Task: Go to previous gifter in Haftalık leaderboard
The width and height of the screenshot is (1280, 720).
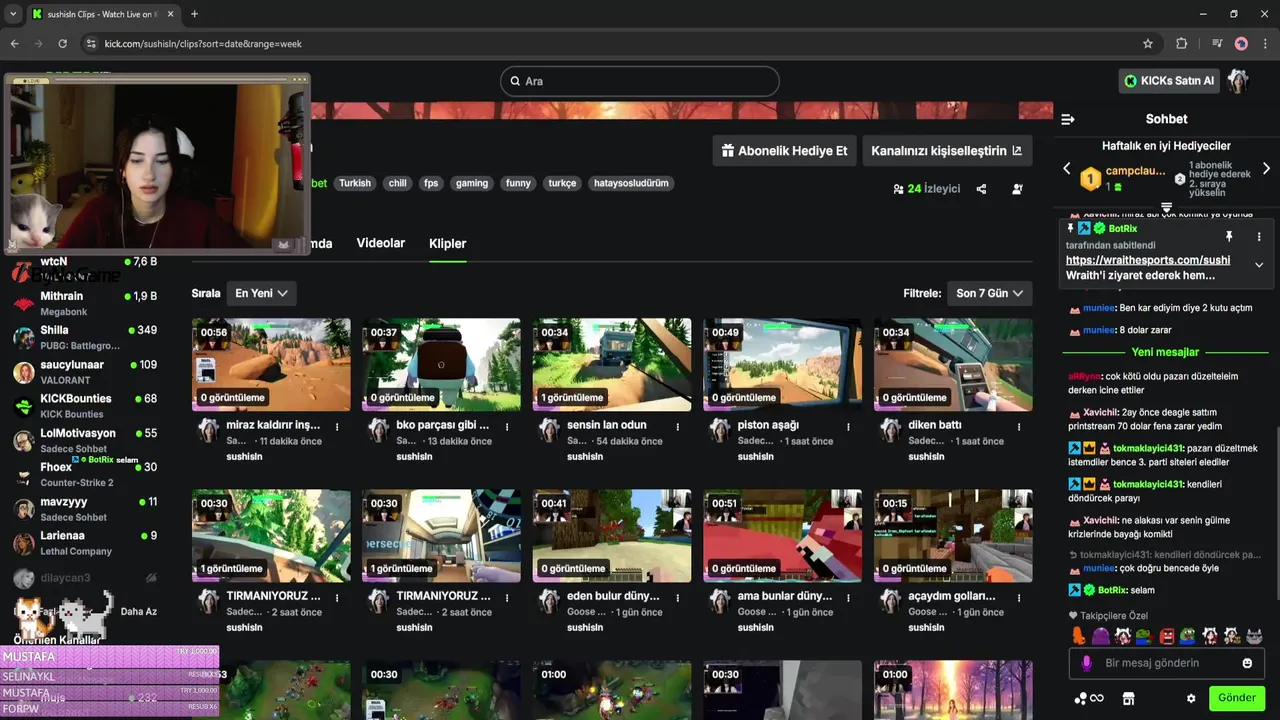Action: tap(1066, 169)
